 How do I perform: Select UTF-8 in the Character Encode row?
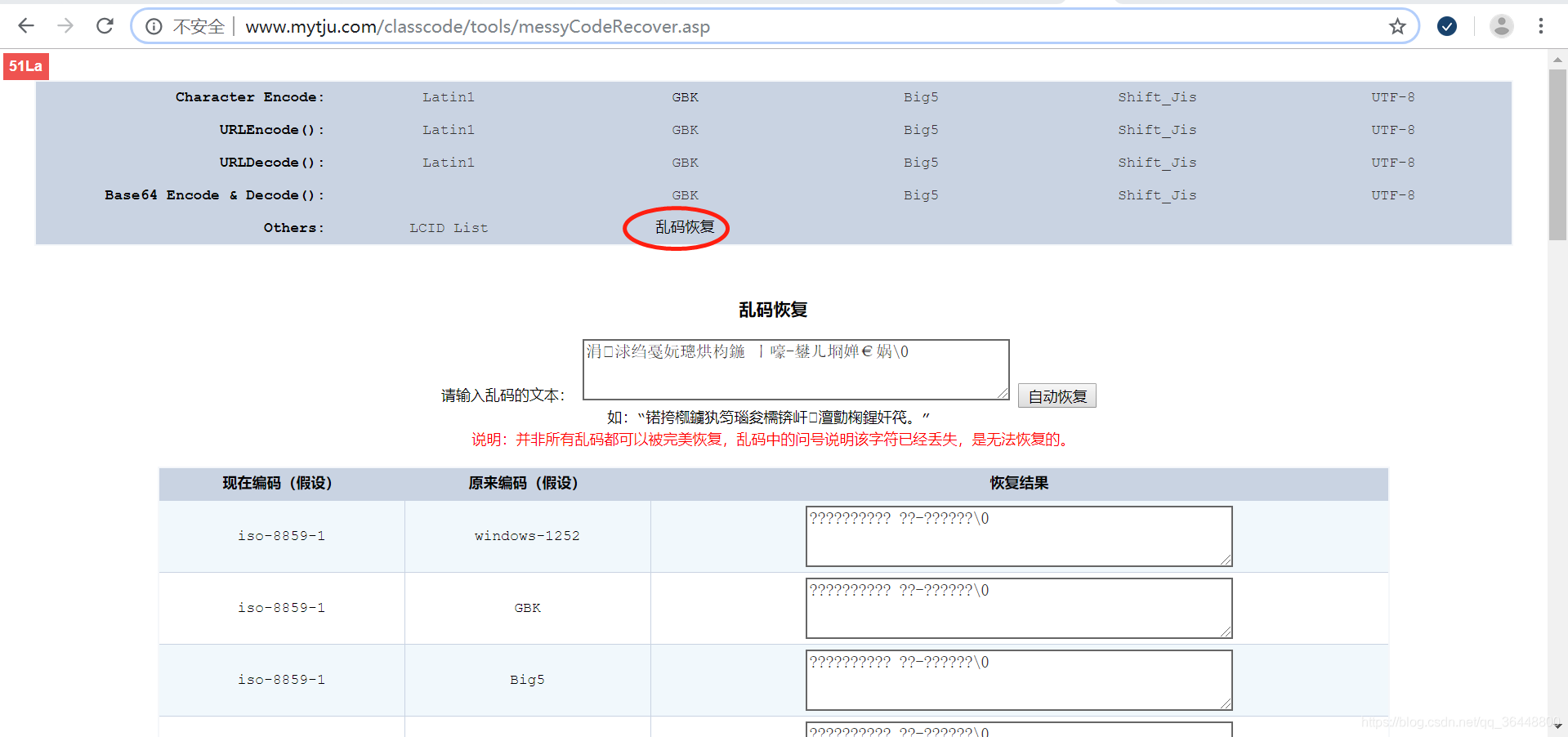coord(1392,96)
